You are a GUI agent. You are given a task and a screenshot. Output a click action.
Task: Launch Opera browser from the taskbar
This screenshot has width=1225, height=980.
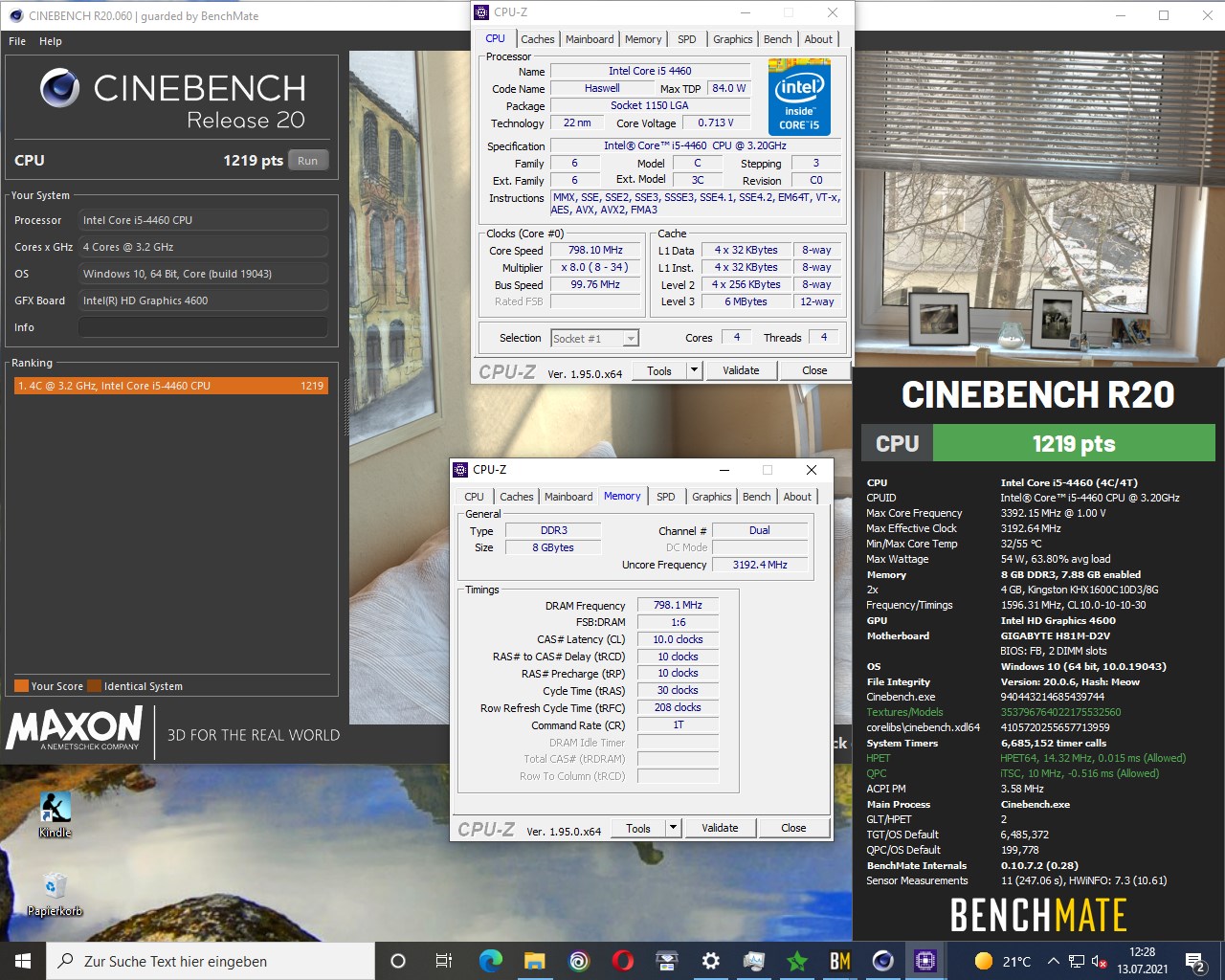[x=622, y=961]
